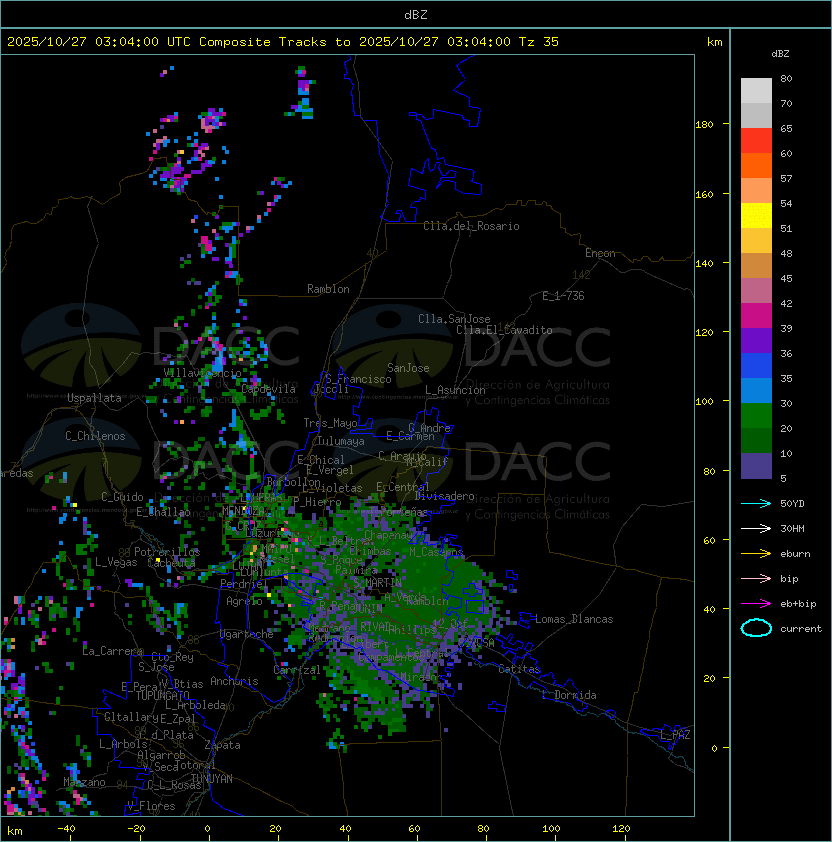Click the -40 horizontal axis tick label
The height and width of the screenshot is (842, 832).
(x=66, y=829)
